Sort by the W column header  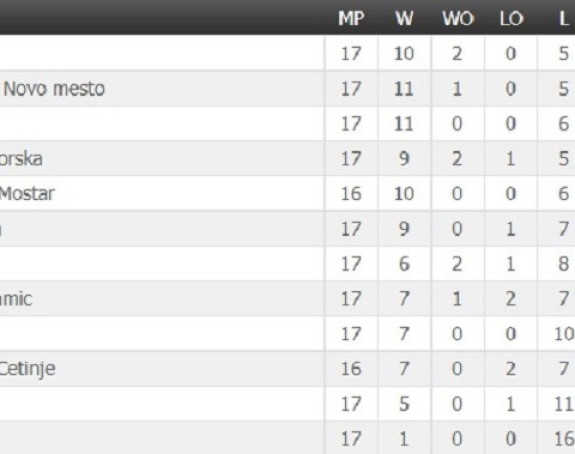tap(404, 18)
